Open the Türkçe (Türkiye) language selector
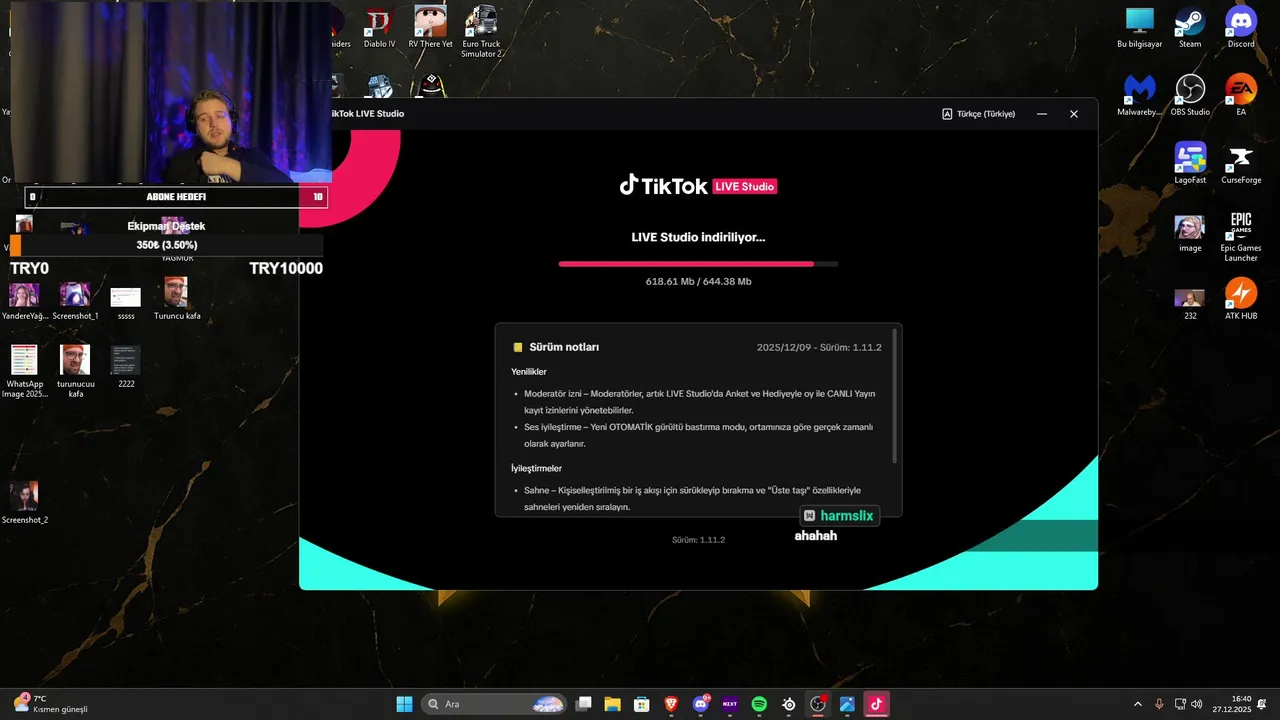The width and height of the screenshot is (1280, 720). [x=979, y=114]
